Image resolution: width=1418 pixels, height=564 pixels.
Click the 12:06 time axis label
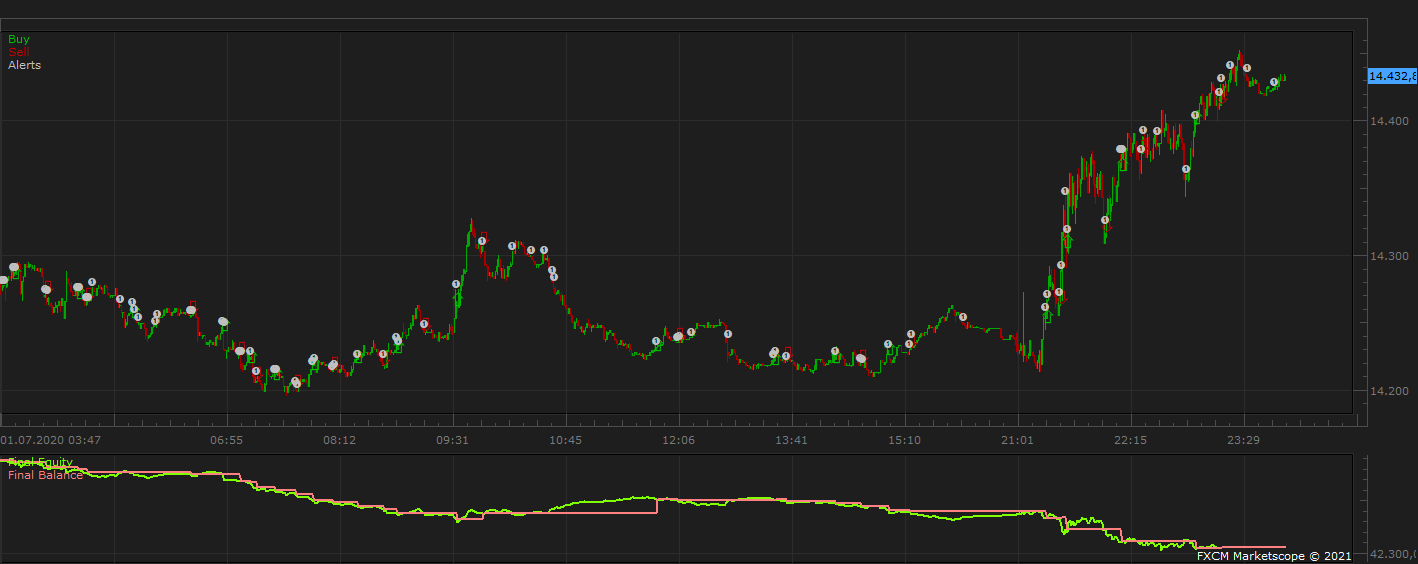678,440
